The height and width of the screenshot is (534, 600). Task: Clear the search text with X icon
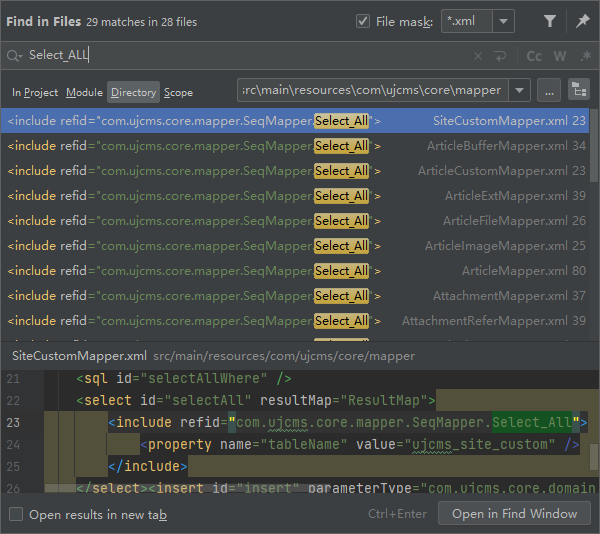[478, 56]
